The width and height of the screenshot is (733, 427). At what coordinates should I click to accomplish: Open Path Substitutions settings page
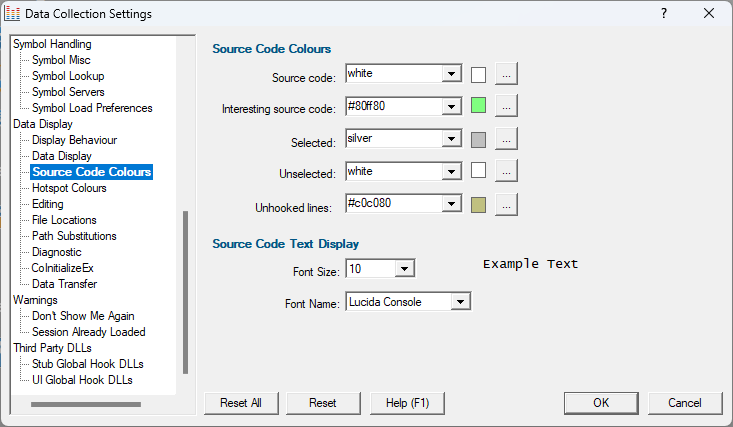click(74, 236)
